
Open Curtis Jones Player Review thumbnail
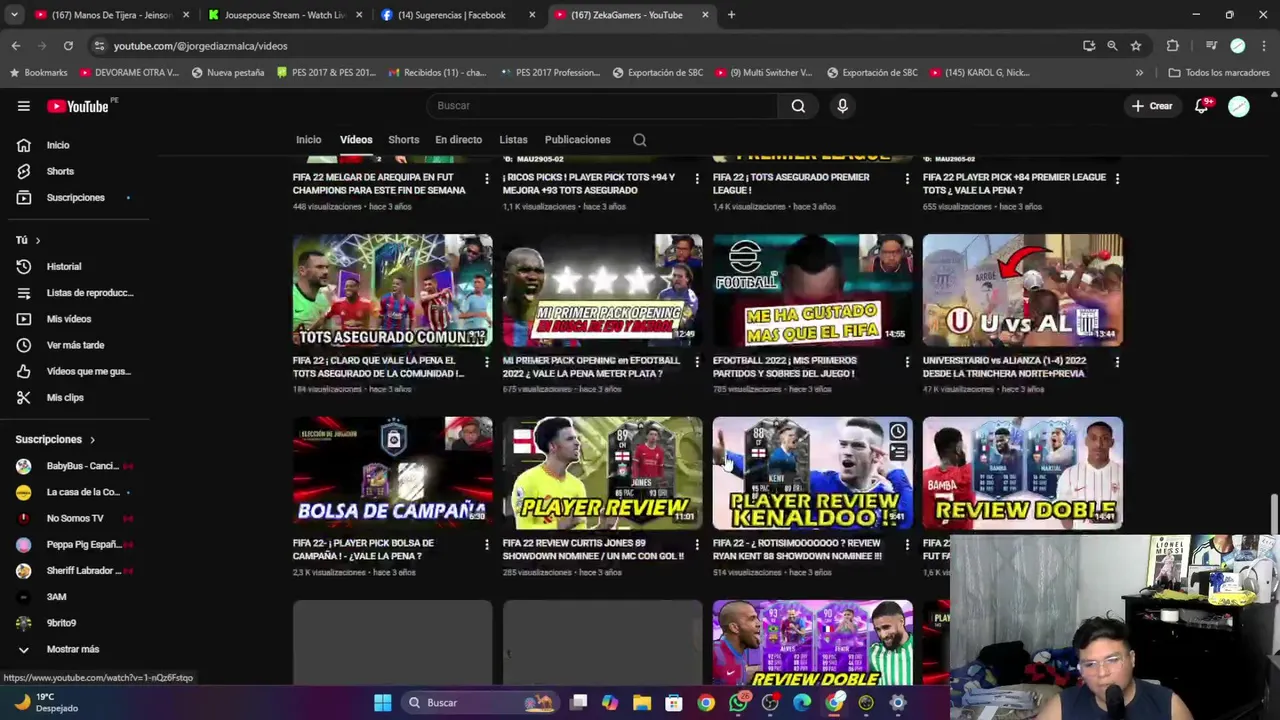coord(602,473)
